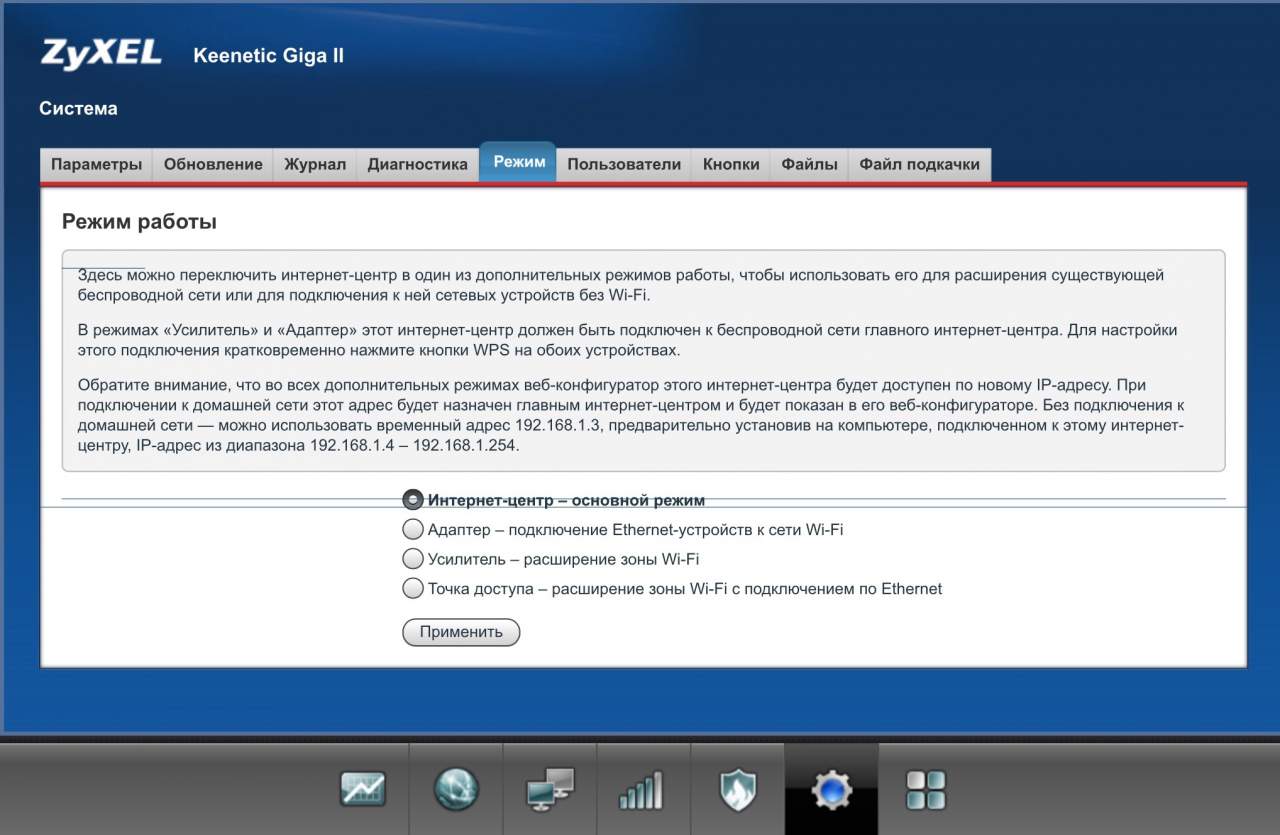Viewport: 1280px width, 835px height.
Task: Click the paragraph starting with В режимах «Усилитель»
Action: coord(627,340)
